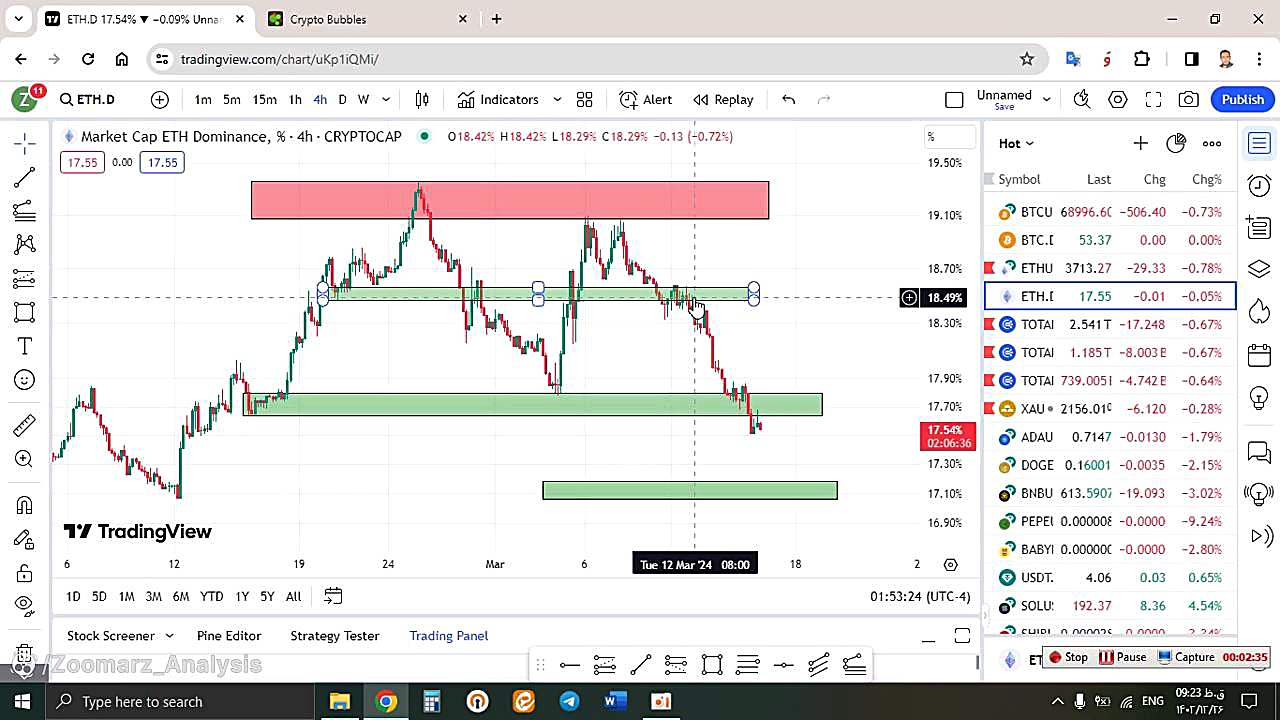Select the 15m timeframe

[x=264, y=99]
